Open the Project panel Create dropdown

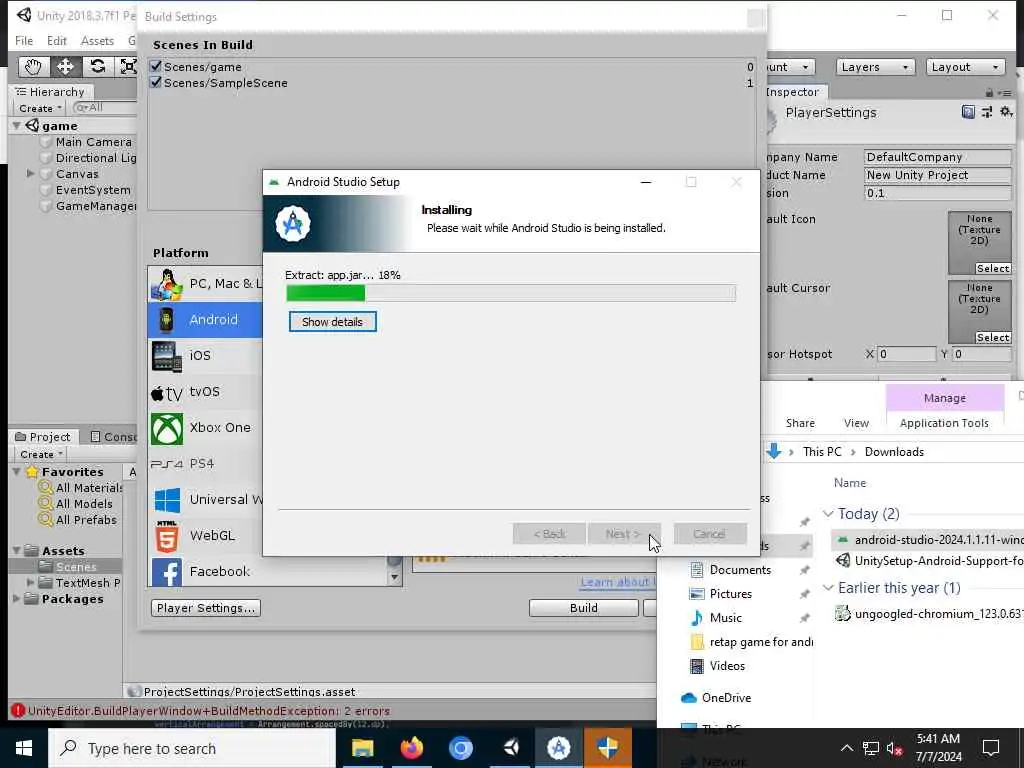(x=40, y=455)
